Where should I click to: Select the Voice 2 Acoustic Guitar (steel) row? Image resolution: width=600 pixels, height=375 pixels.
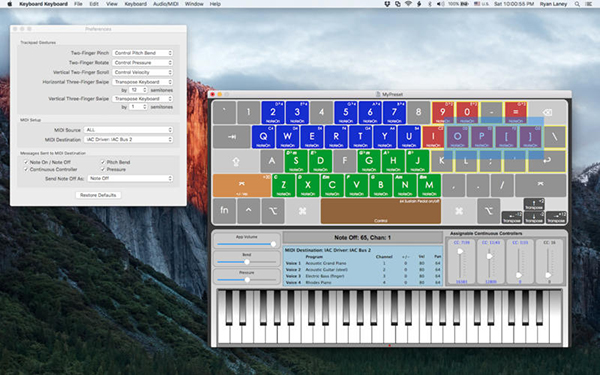click(x=363, y=269)
